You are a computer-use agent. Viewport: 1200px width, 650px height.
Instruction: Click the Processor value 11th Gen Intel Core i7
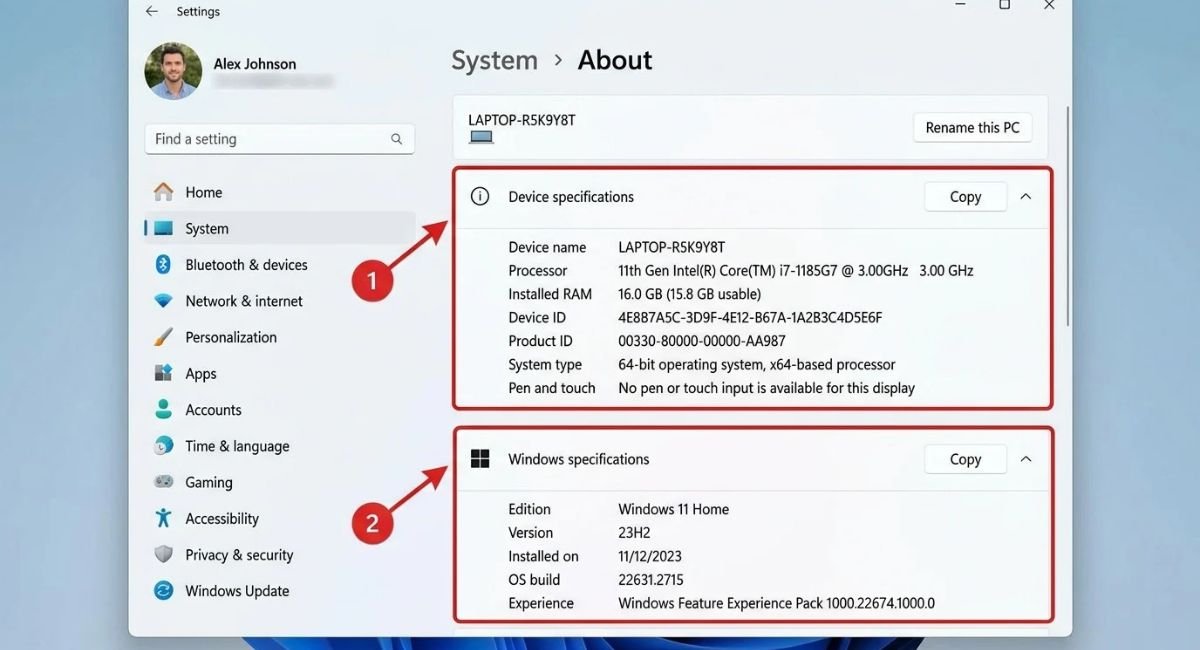pyautogui.click(x=796, y=271)
